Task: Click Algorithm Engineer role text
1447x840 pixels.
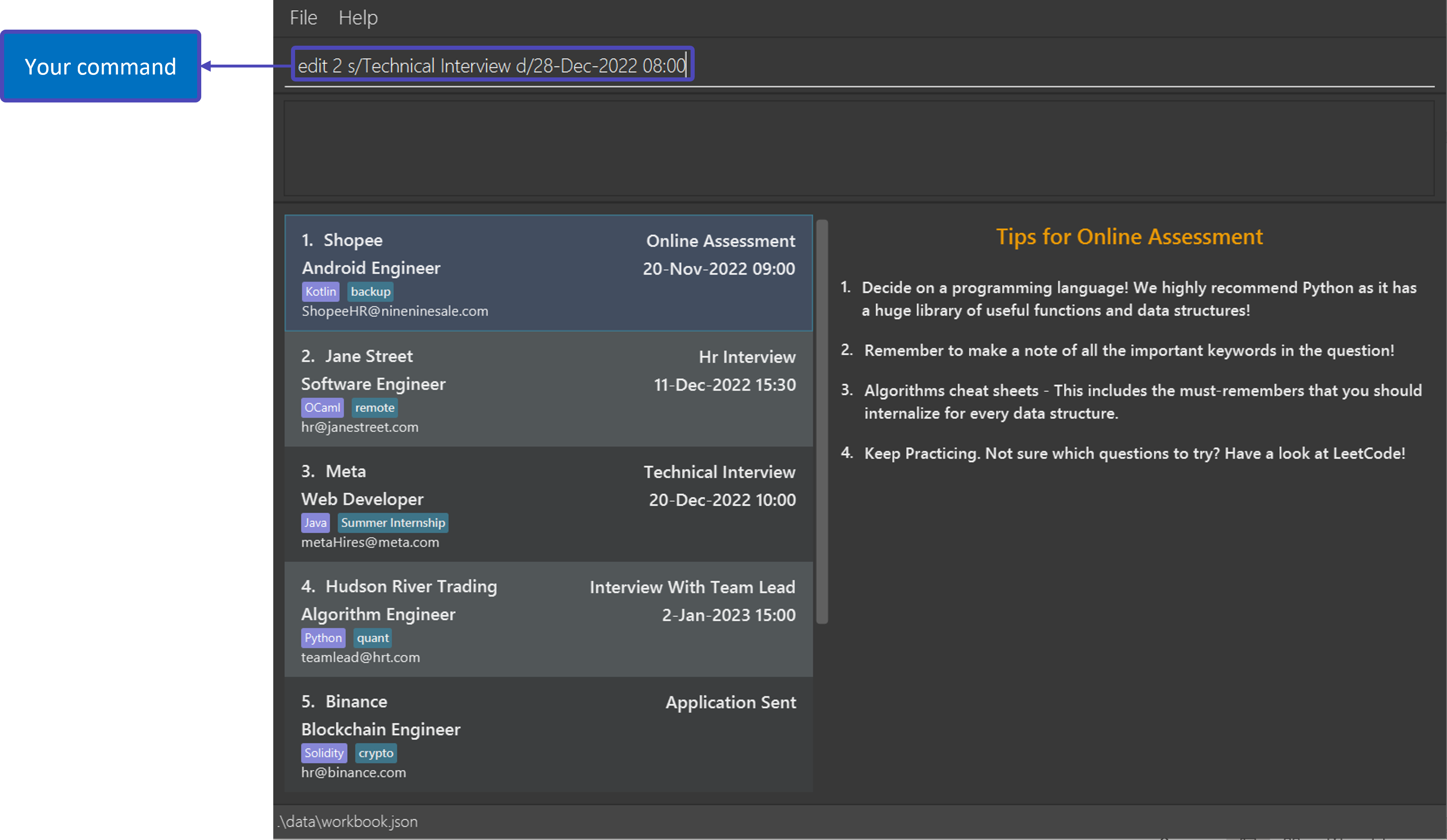Action: [x=378, y=614]
